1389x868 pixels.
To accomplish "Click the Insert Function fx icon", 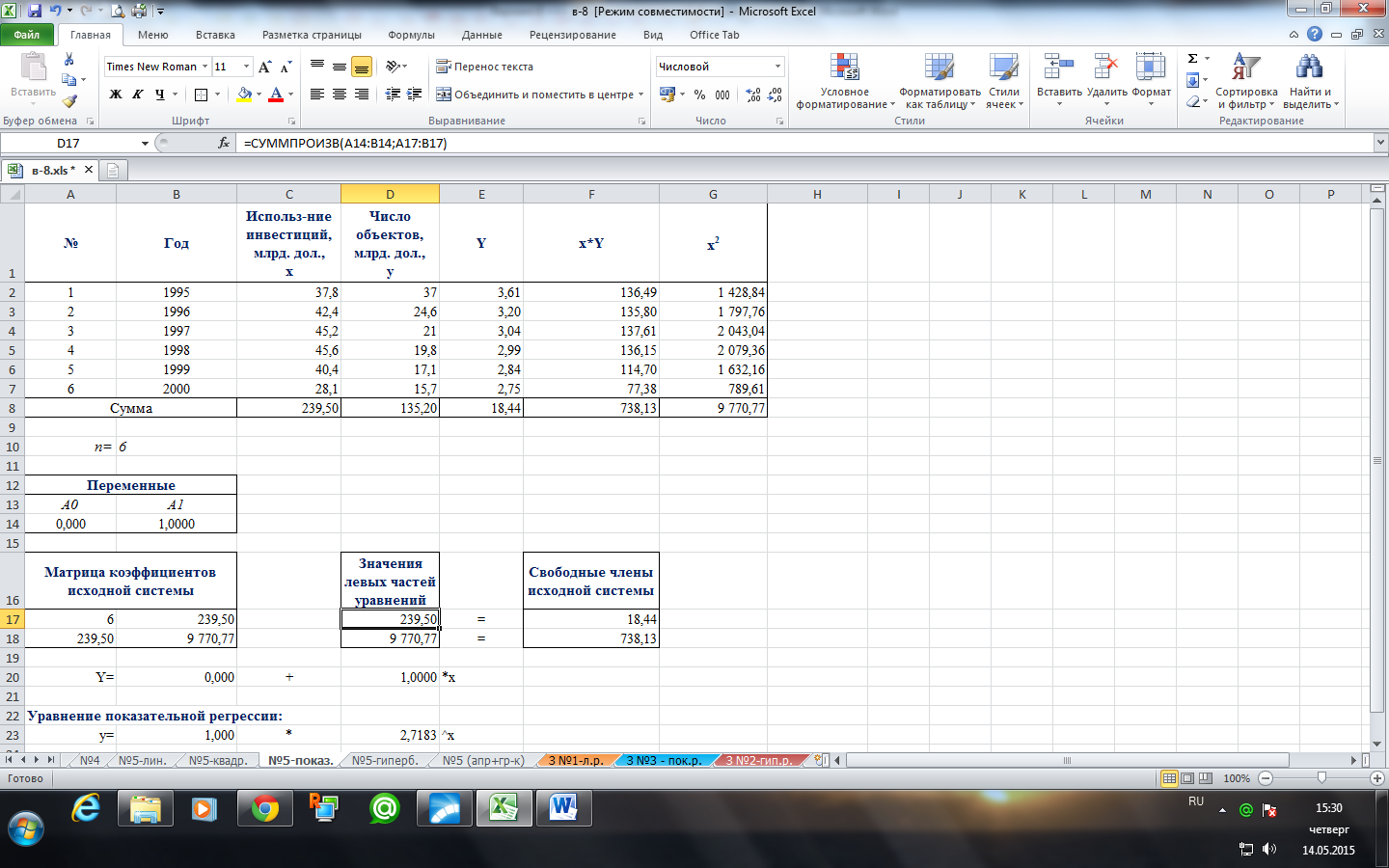I will 224,143.
